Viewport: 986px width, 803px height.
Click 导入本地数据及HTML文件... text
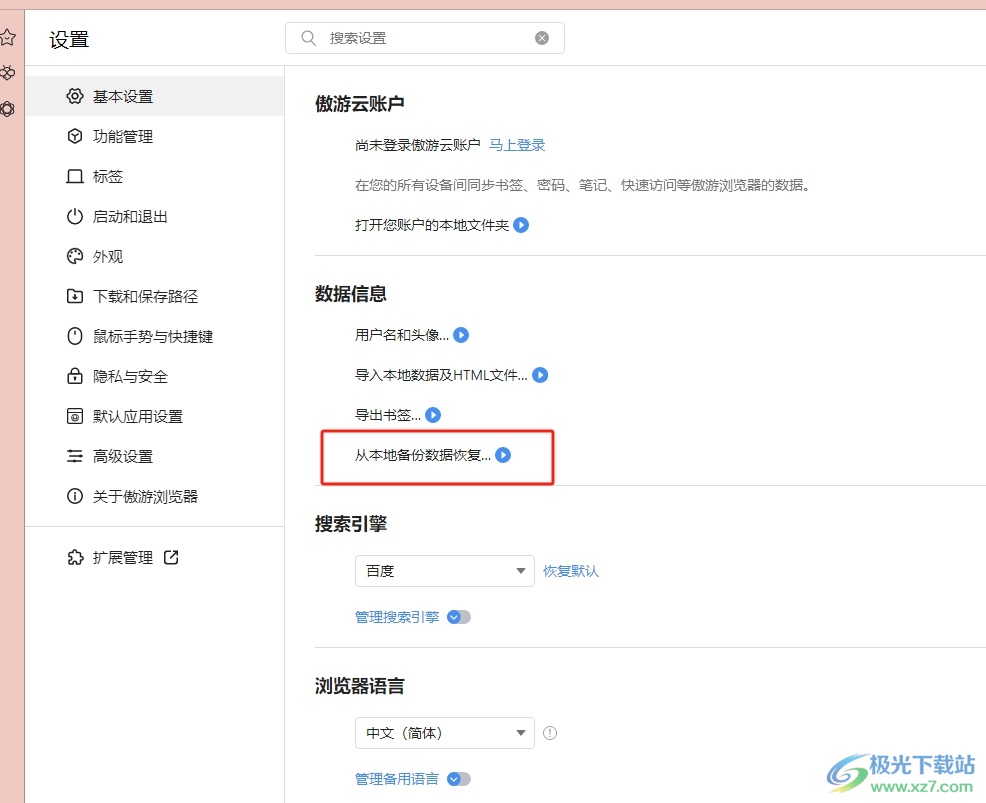441,375
